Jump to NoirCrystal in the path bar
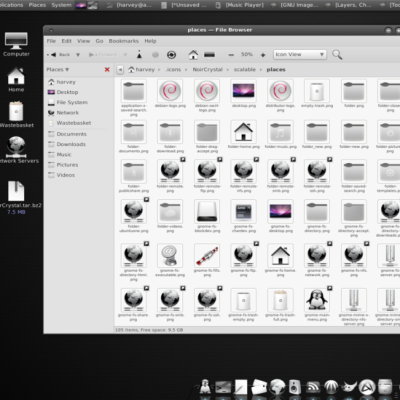 click(207, 70)
